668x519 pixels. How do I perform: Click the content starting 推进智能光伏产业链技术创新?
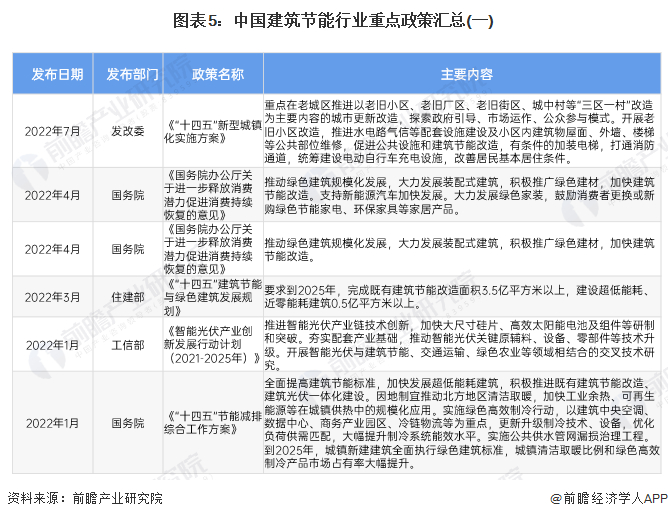(x=459, y=345)
